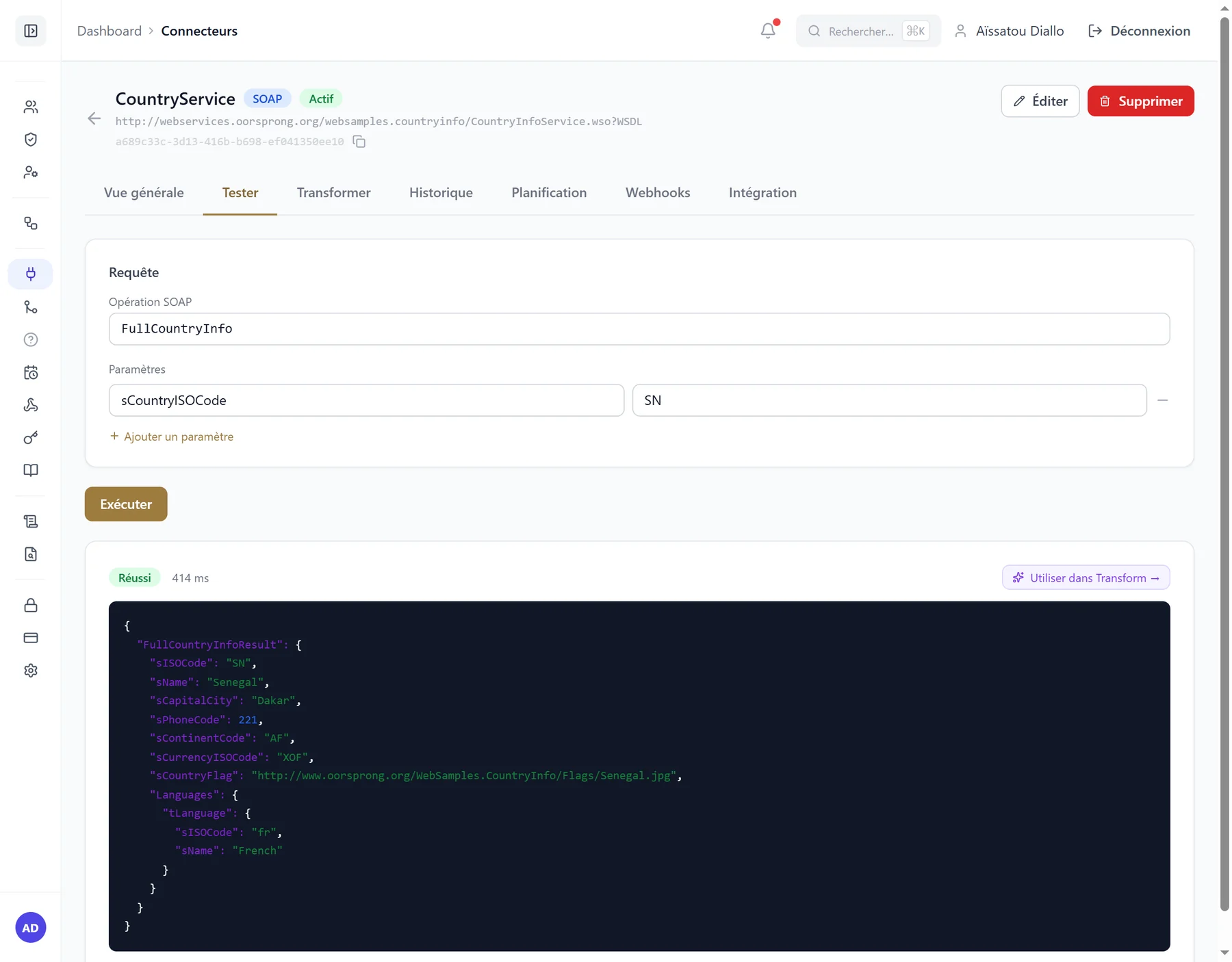Open Aïssatou Diallo user profile
The image size is (1232, 962).
(x=1009, y=31)
